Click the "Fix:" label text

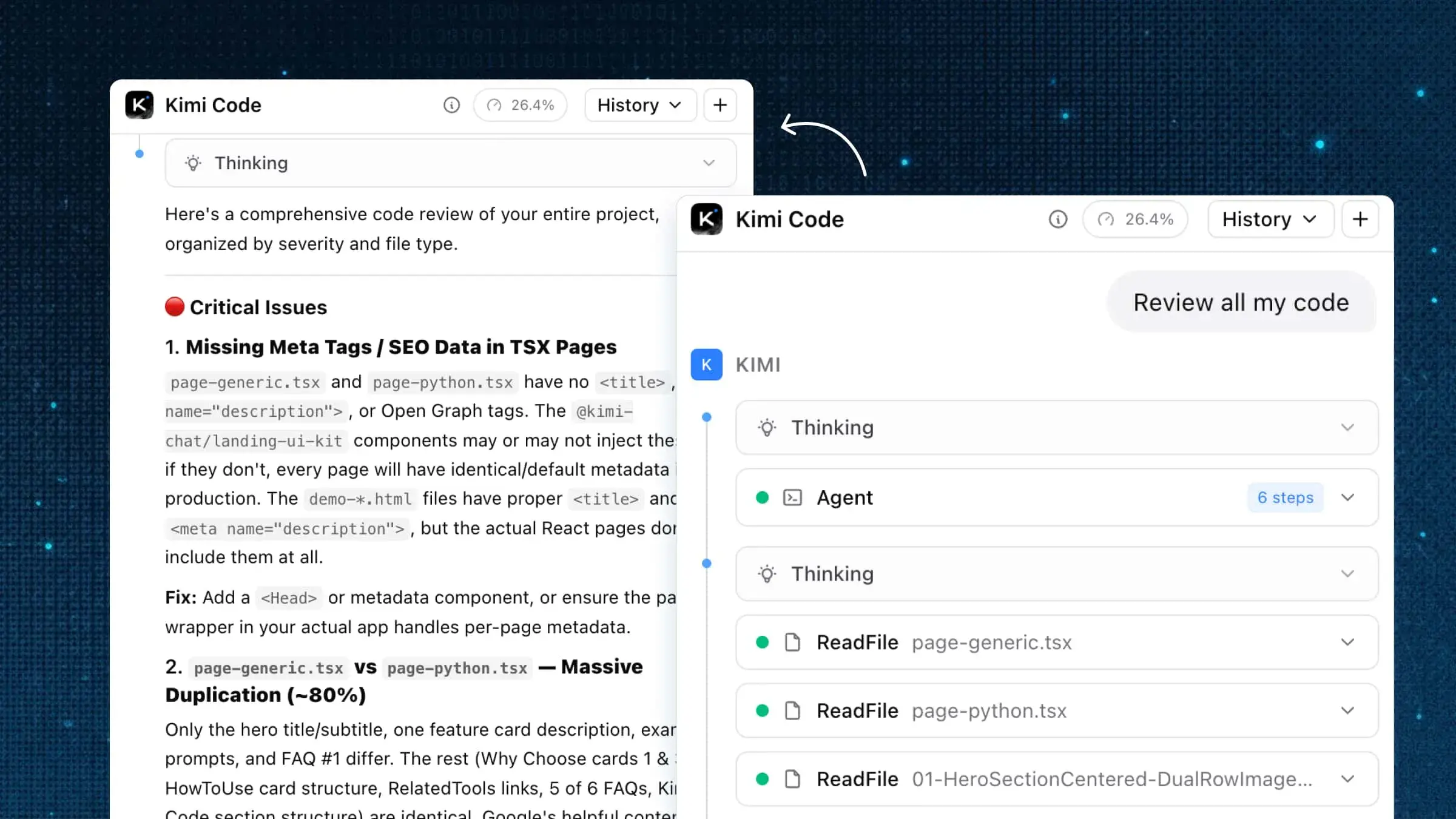181,598
